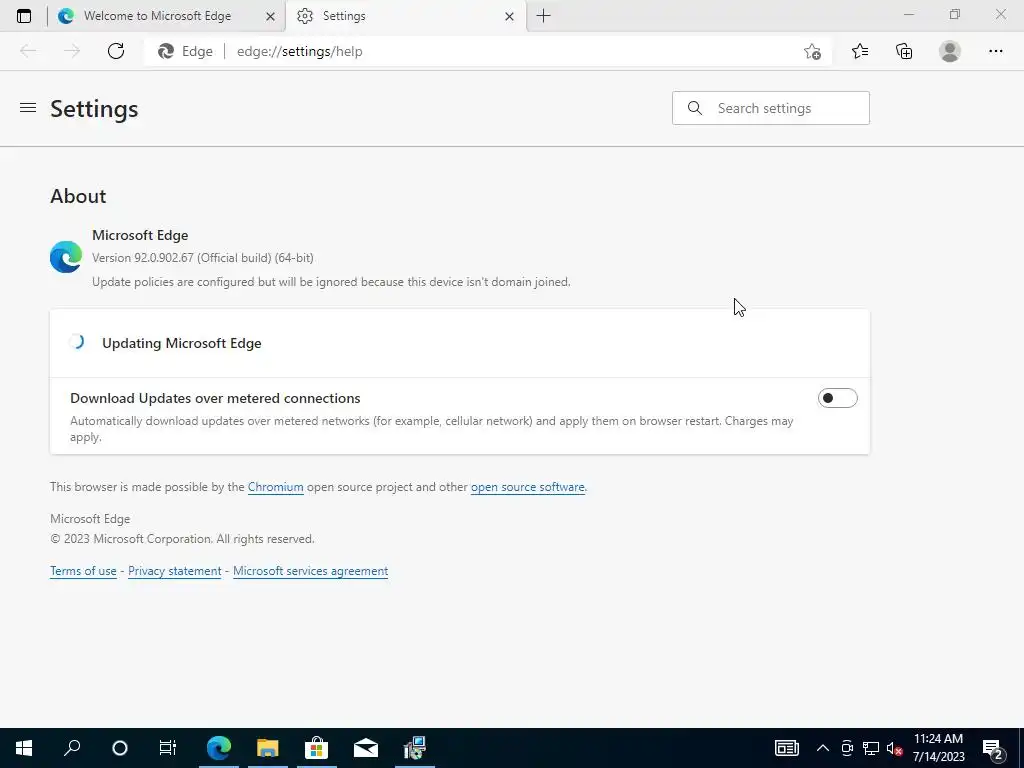Open the open source software link
This screenshot has width=1024, height=768.
pyautogui.click(x=528, y=487)
